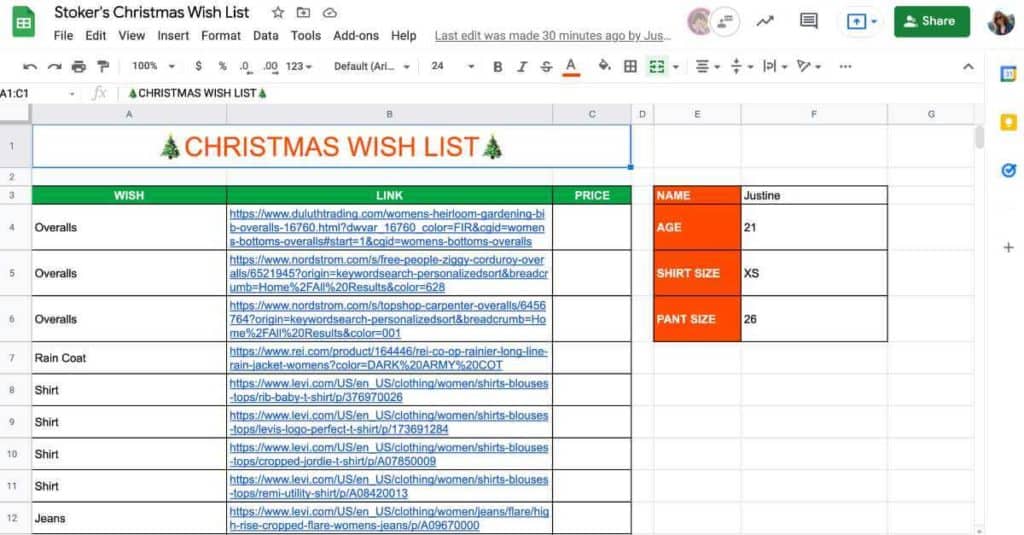Format as currency with dollar sign
The image size is (1024, 535).
pos(199,66)
